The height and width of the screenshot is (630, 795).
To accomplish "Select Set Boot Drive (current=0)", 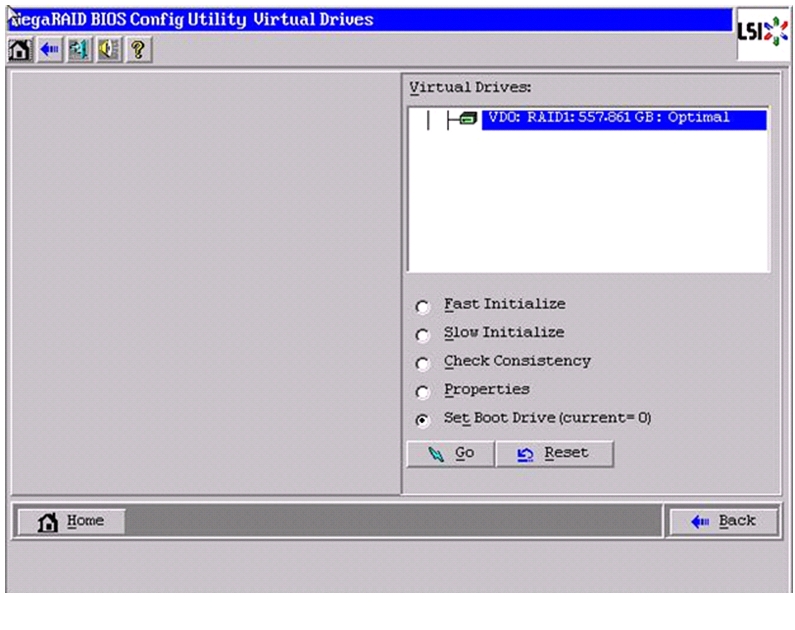I will pos(422,420).
